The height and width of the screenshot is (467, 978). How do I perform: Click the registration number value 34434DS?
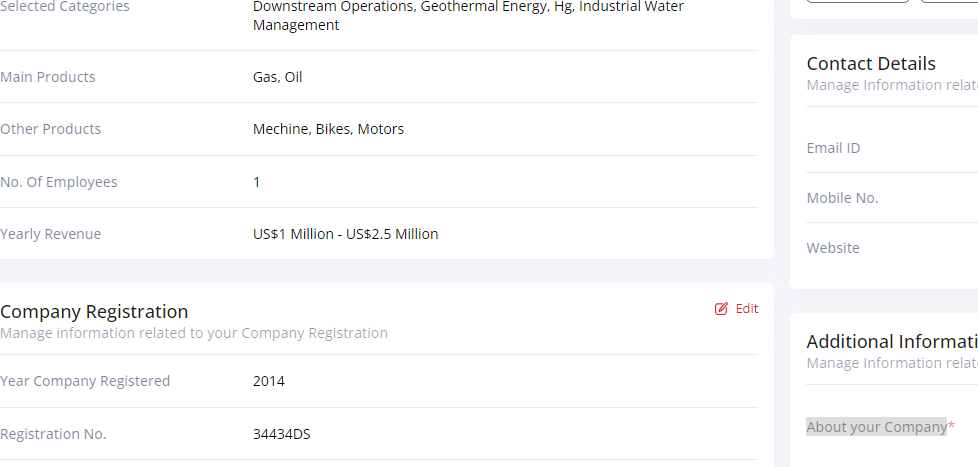(x=282, y=434)
